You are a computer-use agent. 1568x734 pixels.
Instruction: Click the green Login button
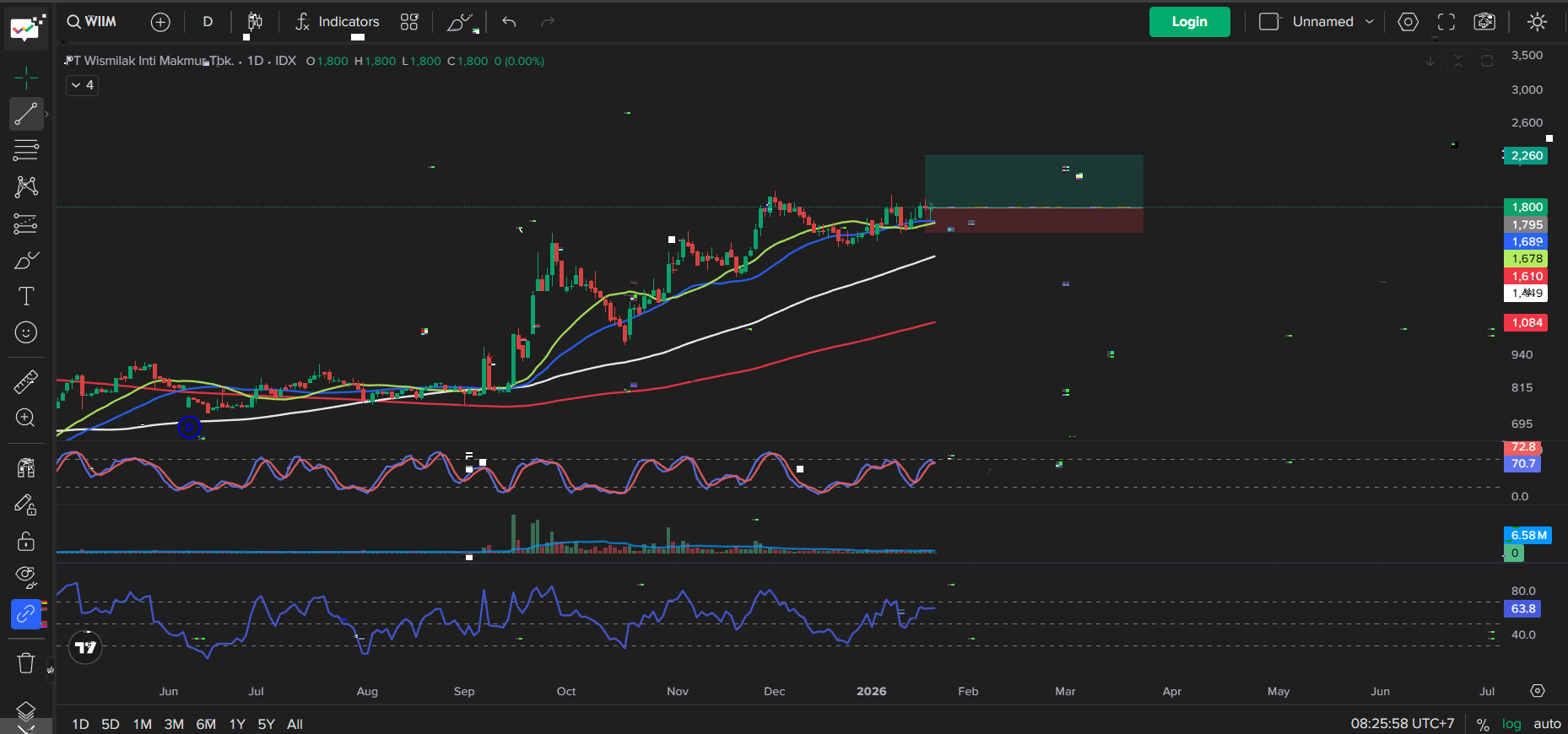point(1189,22)
